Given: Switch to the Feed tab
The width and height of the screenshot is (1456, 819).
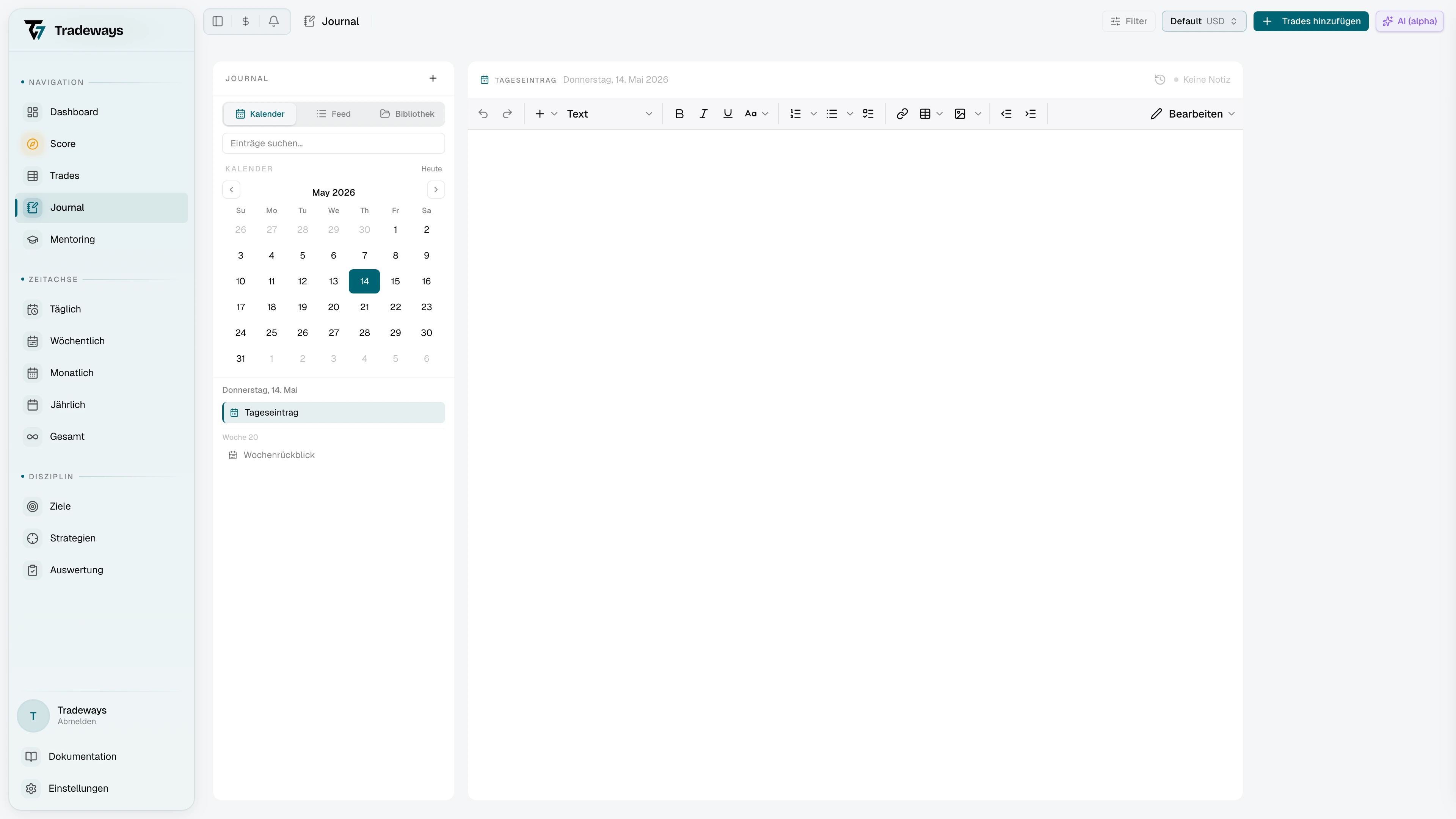Looking at the screenshot, I should coord(334,114).
